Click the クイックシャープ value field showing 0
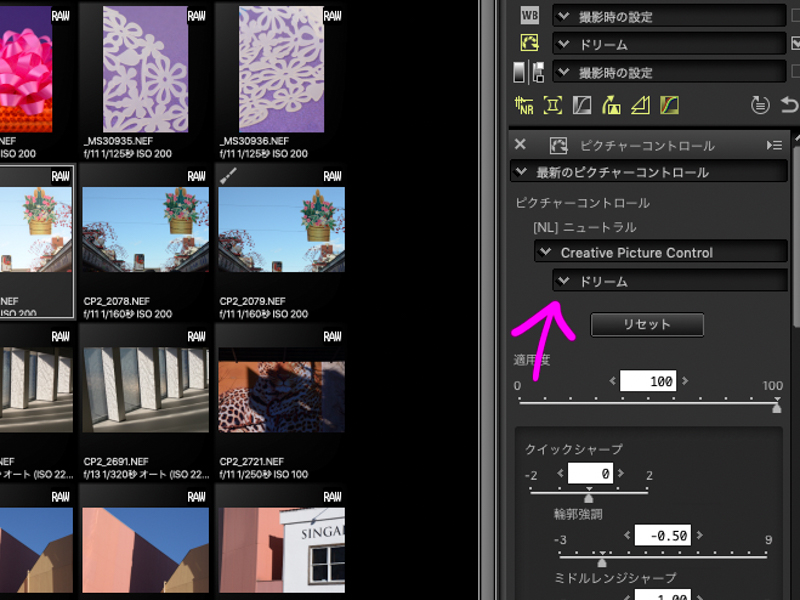The image size is (800, 600). click(x=590, y=473)
